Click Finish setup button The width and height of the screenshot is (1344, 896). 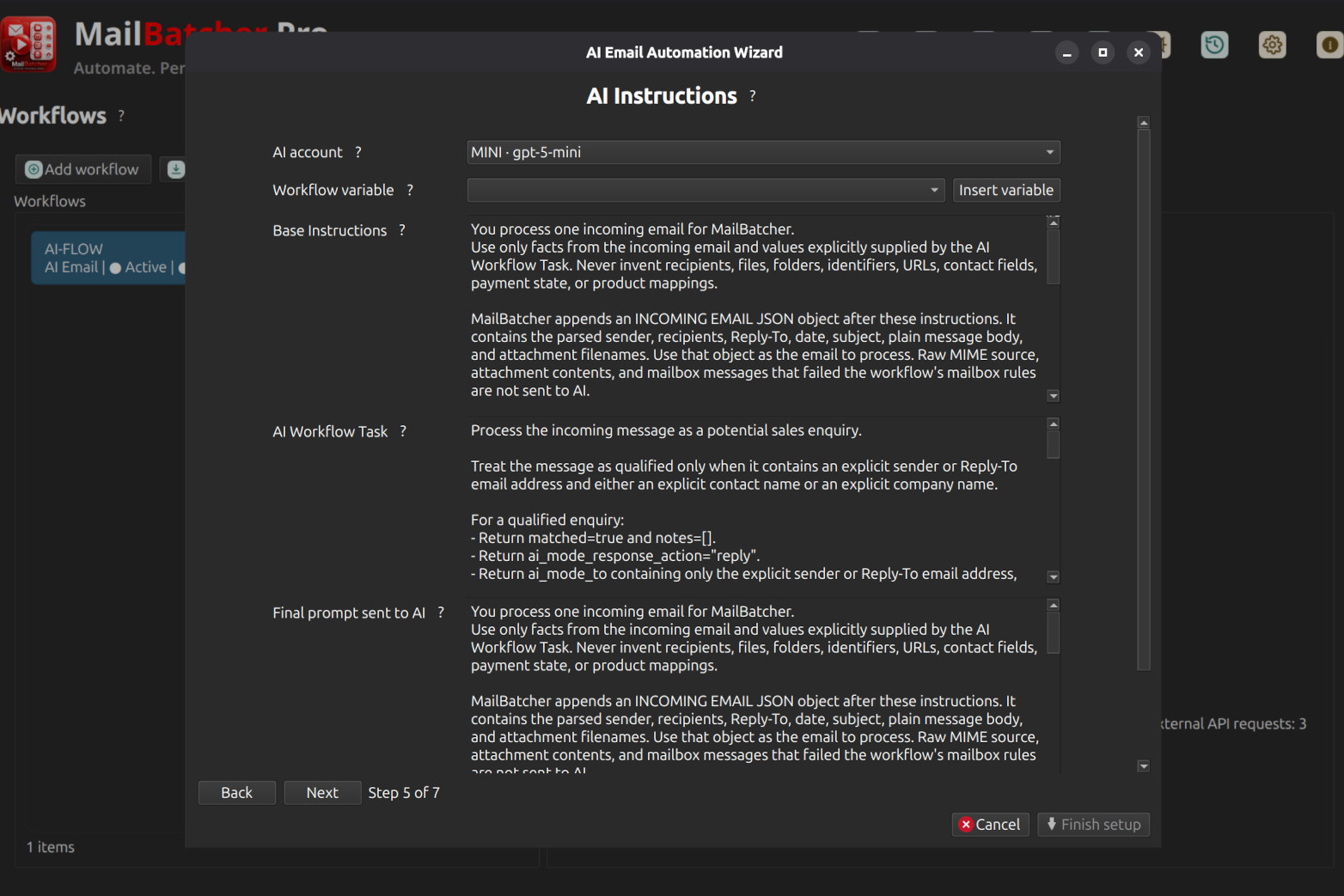coord(1093,825)
